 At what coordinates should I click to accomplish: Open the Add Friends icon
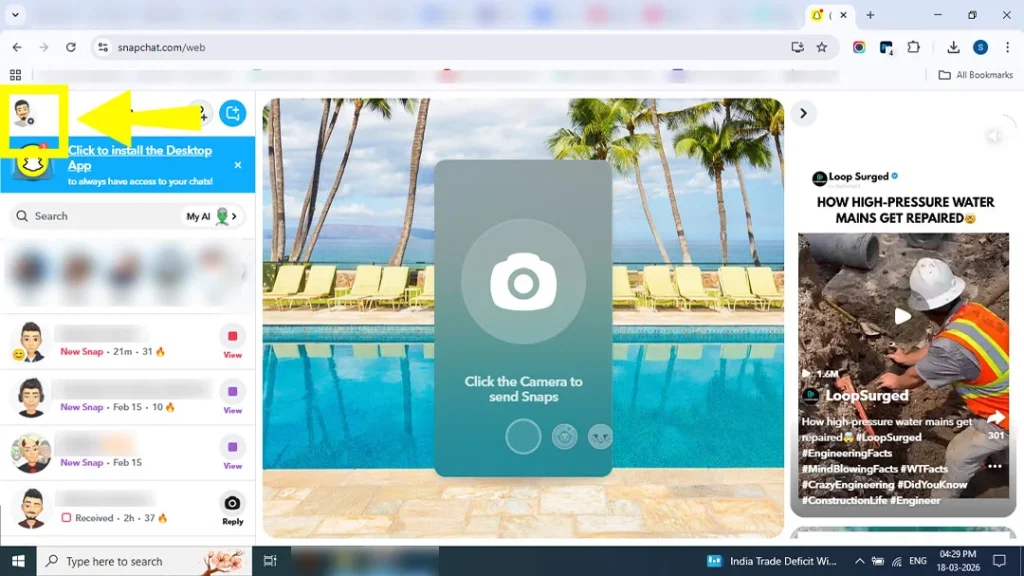pos(200,114)
